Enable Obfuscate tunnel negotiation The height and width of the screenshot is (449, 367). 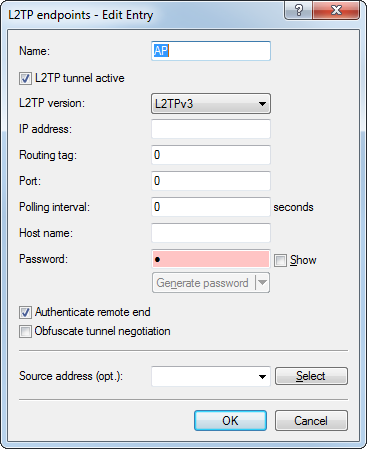25,332
